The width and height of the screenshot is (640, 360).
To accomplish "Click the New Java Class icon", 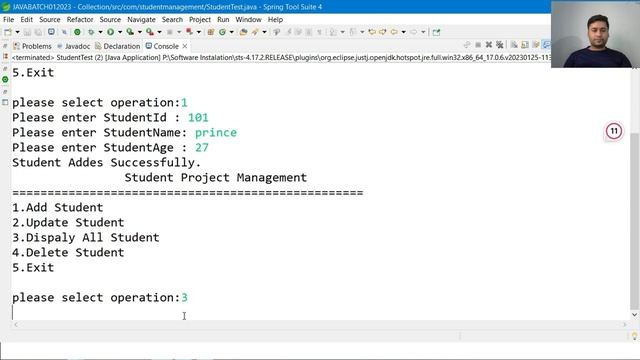I will coord(222,32).
